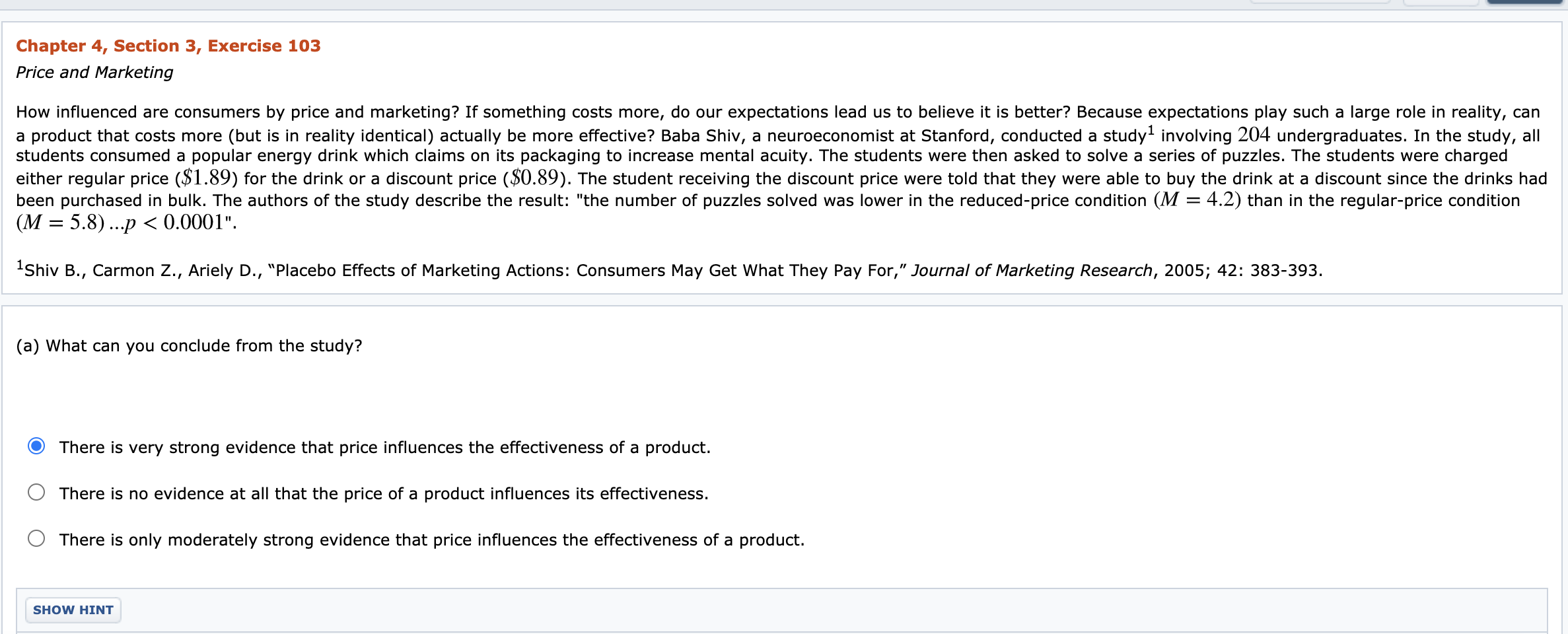This screenshot has width=1568, height=634.
Task: Click the 'Chapter 4, Section 3, Exercise 103' heading
Action: click(168, 46)
